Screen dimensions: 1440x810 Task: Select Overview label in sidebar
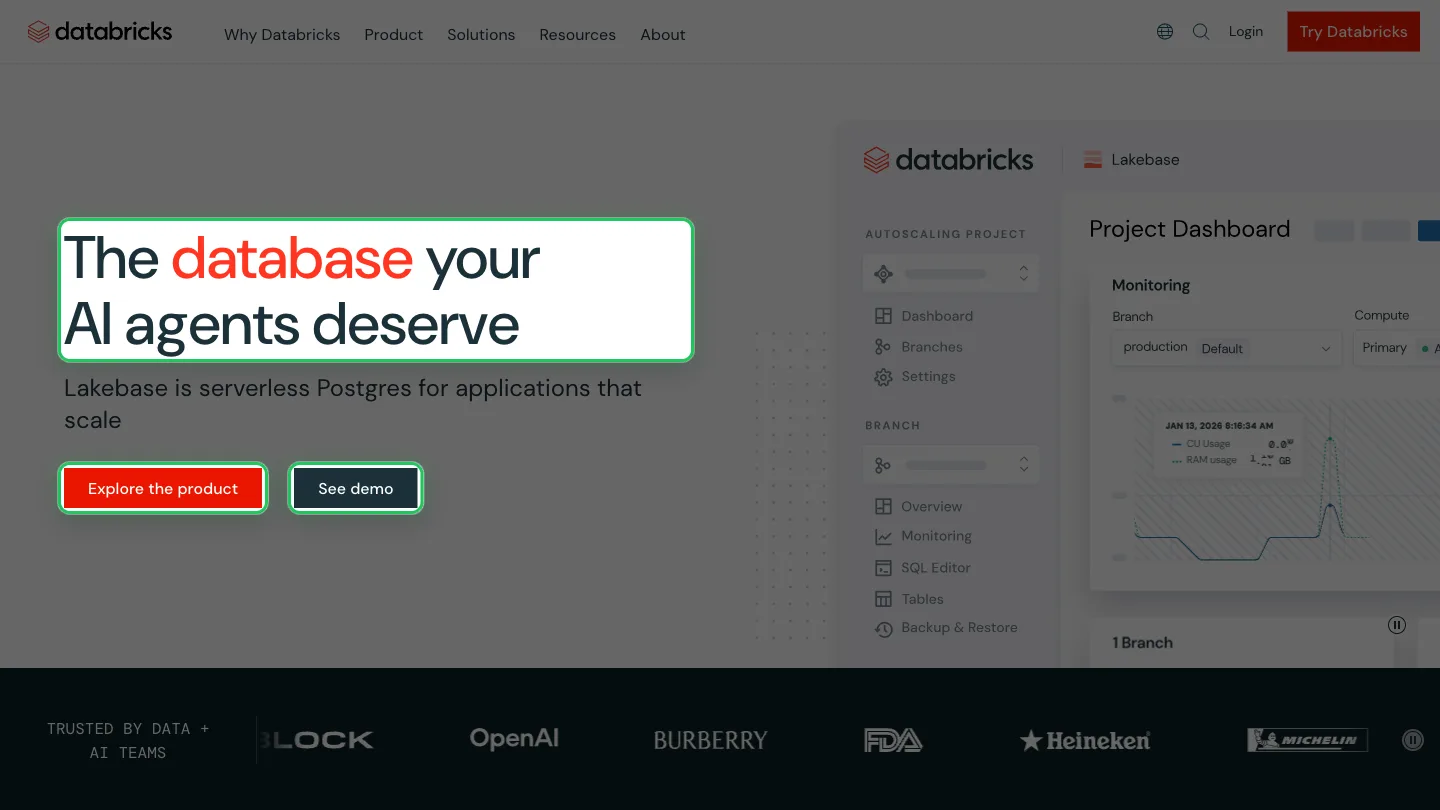click(x=931, y=507)
